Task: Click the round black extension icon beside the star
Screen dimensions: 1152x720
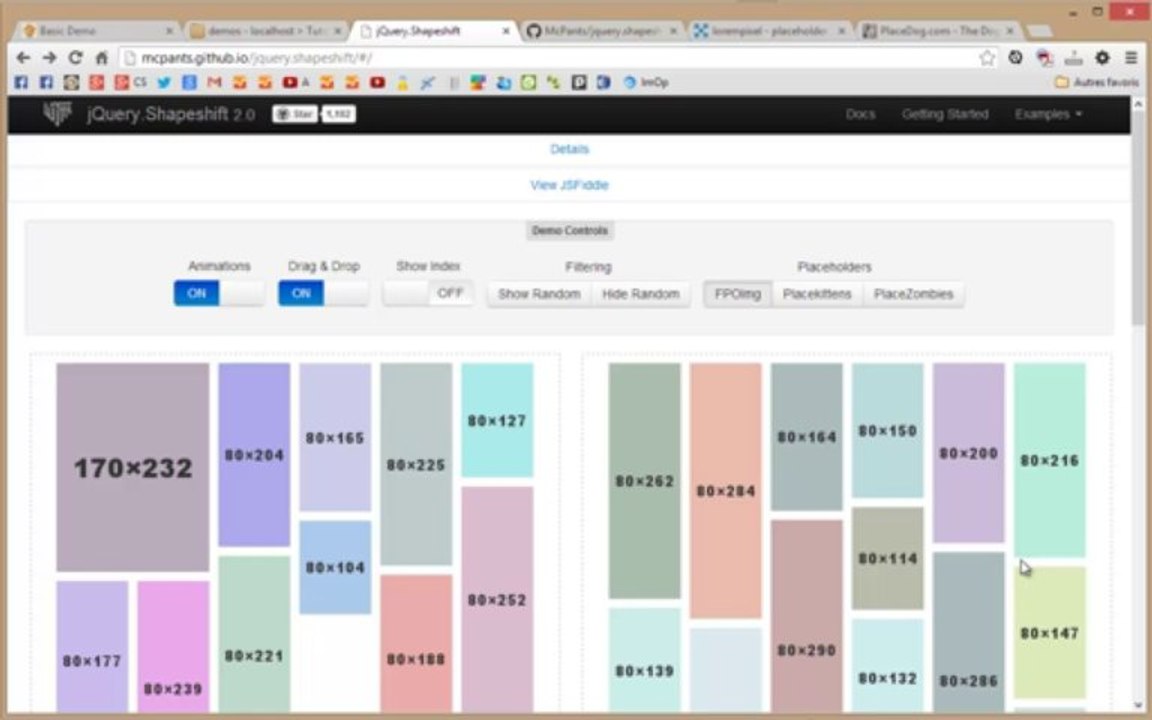Action: pos(1015,57)
